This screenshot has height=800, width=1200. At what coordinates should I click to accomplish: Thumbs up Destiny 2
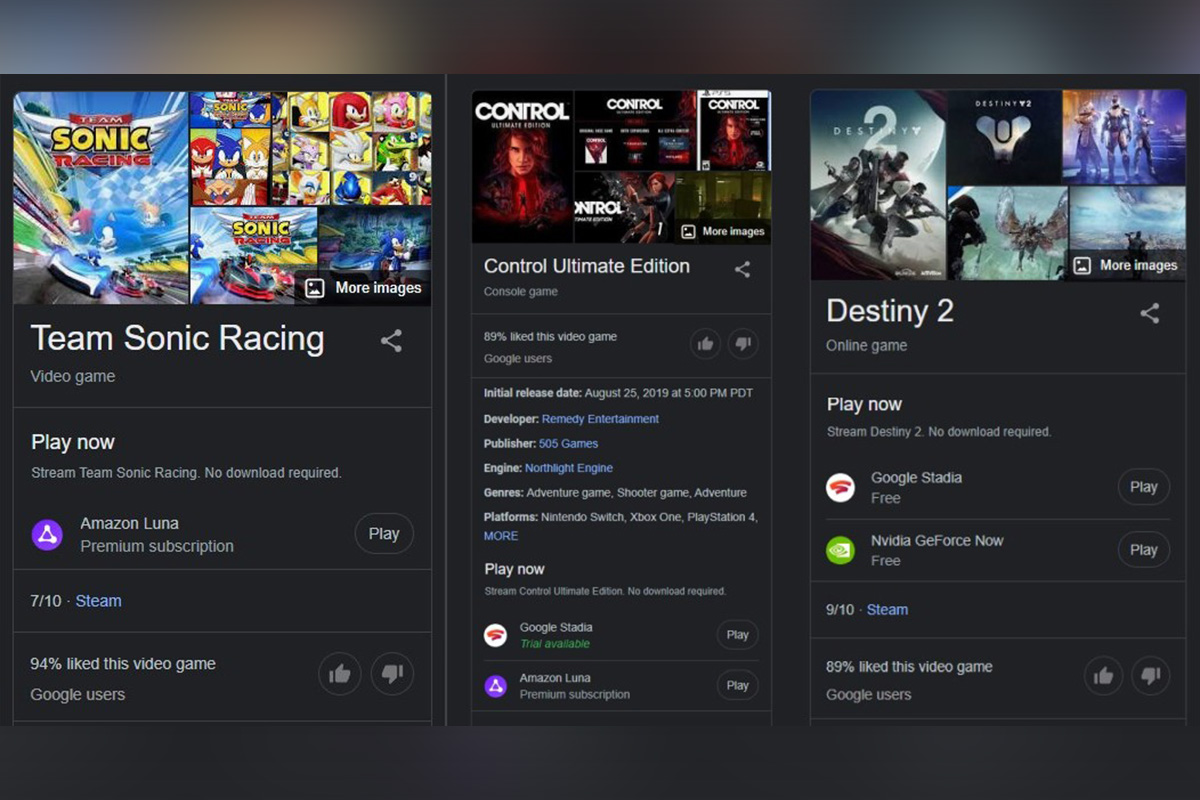(1104, 676)
